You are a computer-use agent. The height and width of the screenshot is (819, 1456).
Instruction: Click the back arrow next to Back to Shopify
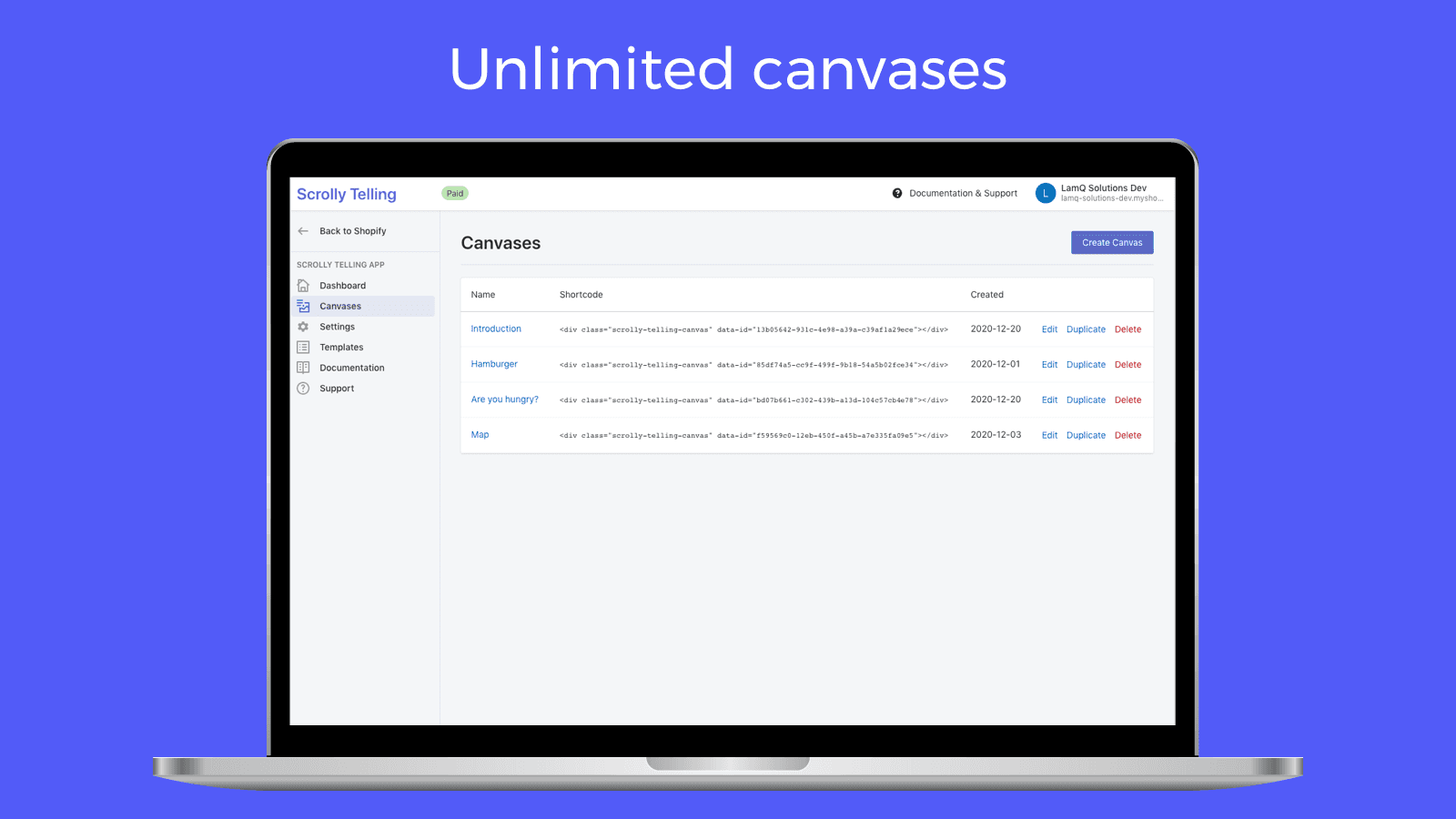(x=303, y=230)
